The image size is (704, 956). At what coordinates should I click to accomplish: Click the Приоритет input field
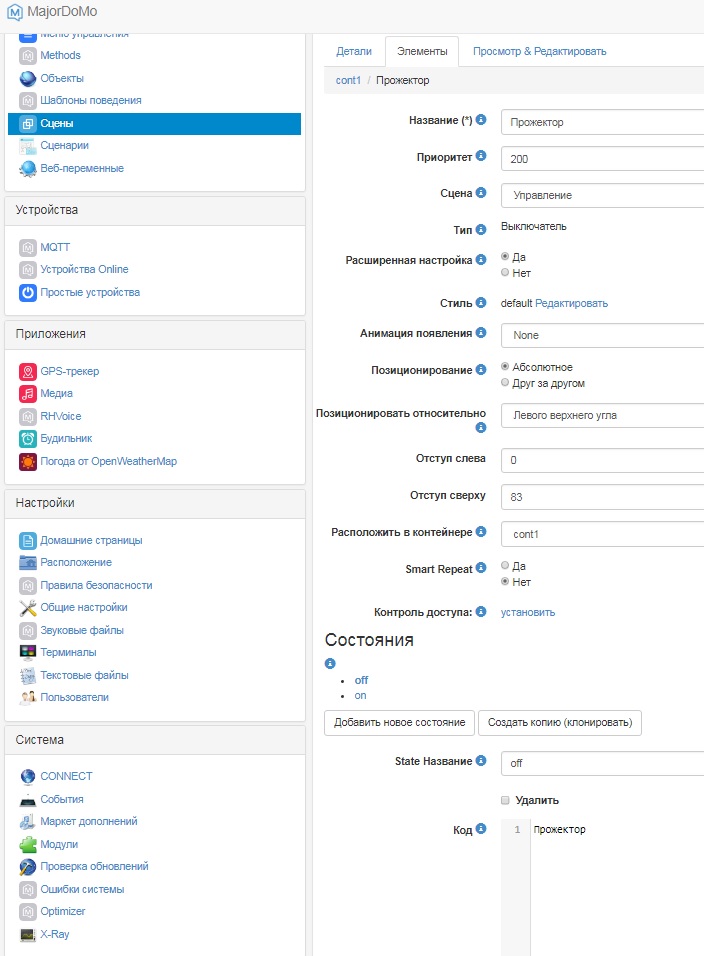[602, 159]
